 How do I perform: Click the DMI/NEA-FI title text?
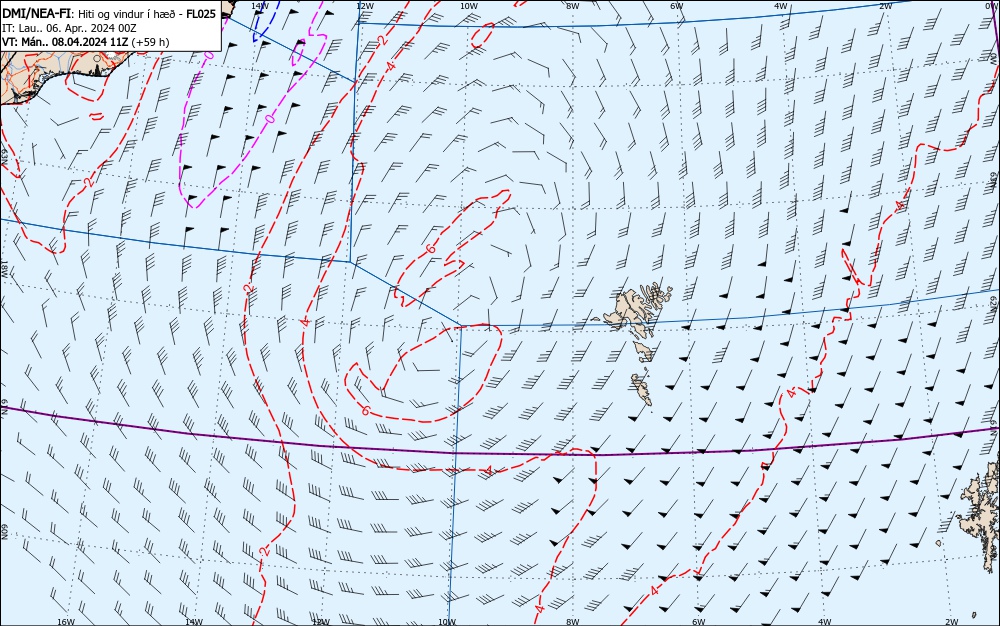[36, 13]
